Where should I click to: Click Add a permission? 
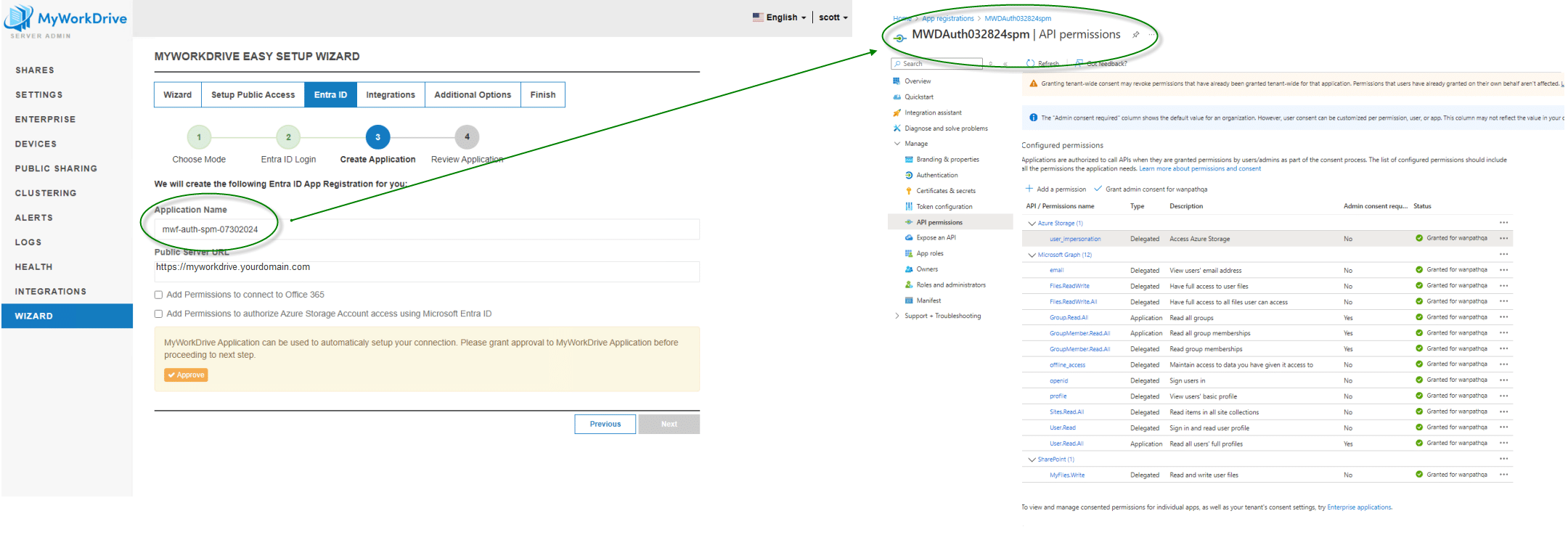click(1055, 189)
